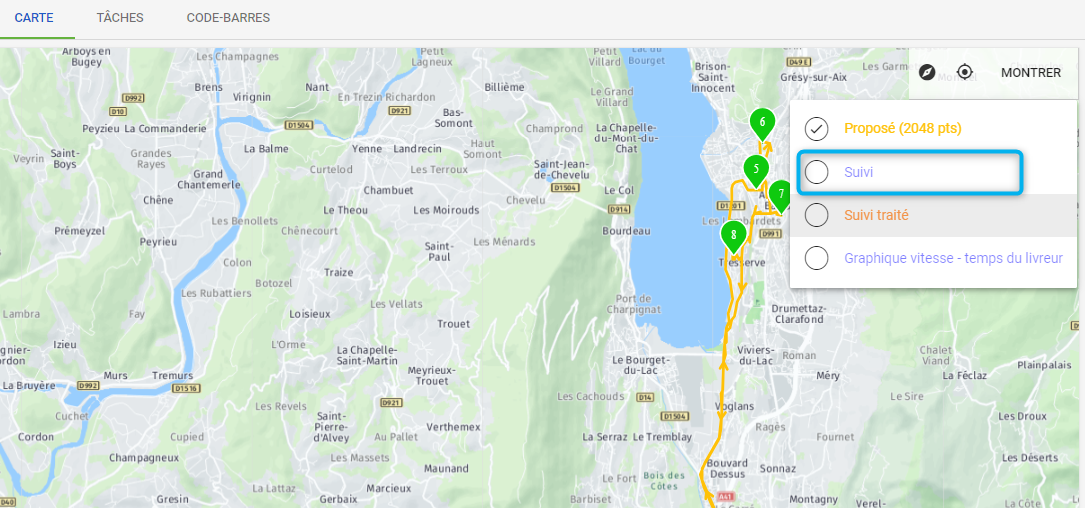Viewport: 1085px width, 508px height.
Task: Select the Proposé (2048 pts) label
Action: [902, 128]
